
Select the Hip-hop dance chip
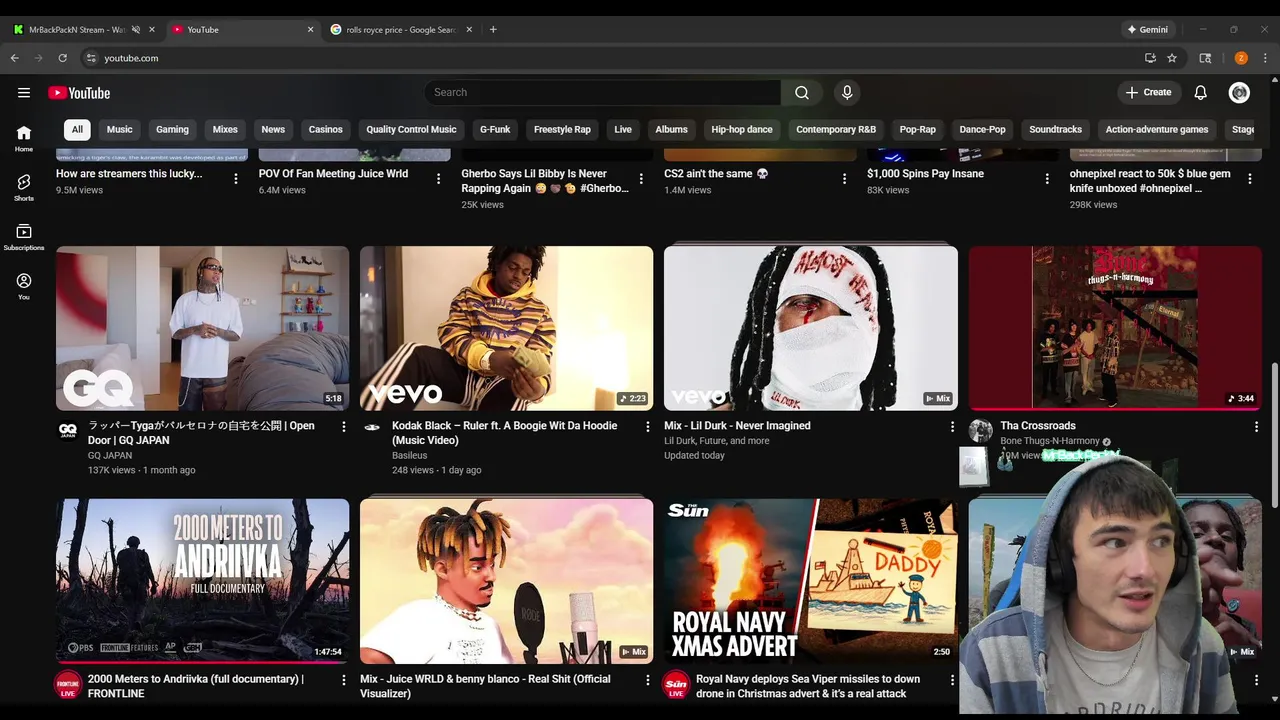[x=742, y=129]
